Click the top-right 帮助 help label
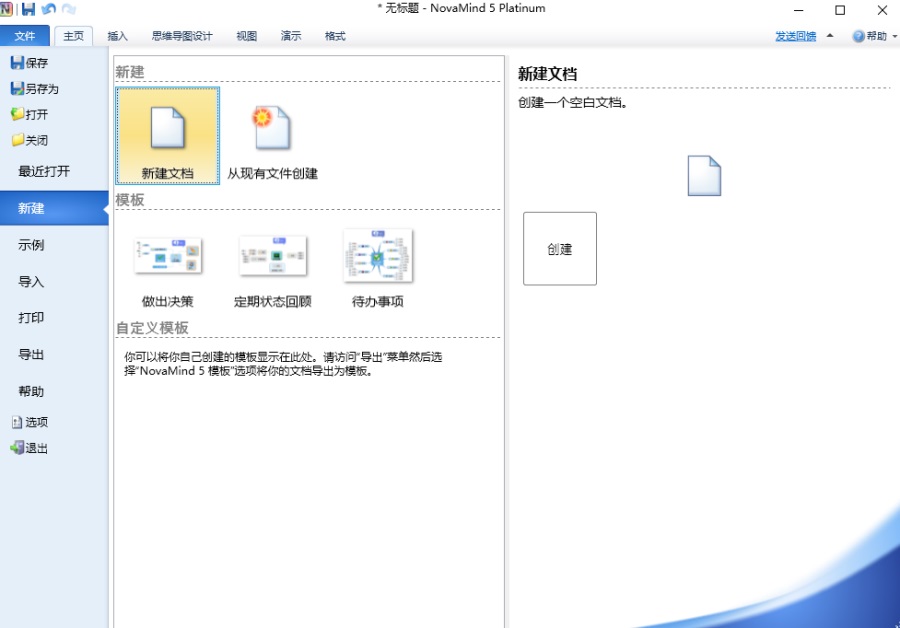This screenshot has width=900, height=628. tap(876, 36)
